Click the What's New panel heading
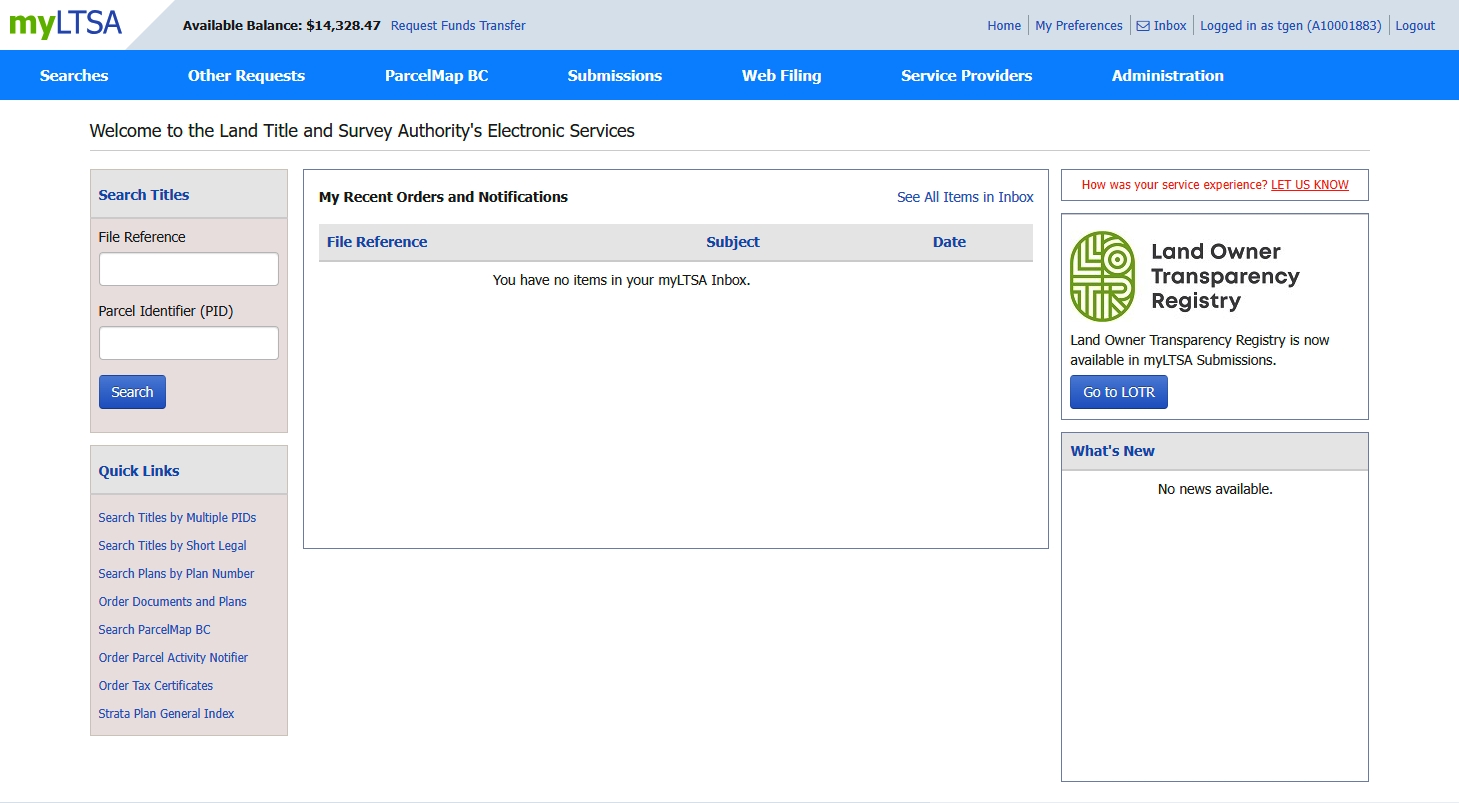 pos(1113,451)
